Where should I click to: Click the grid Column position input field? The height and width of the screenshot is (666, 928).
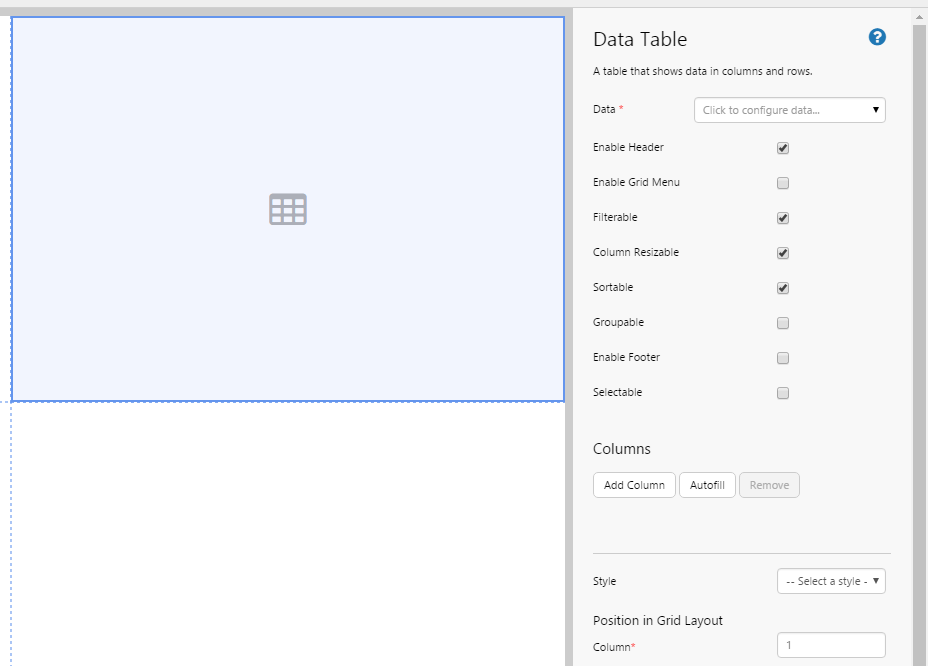point(830,645)
